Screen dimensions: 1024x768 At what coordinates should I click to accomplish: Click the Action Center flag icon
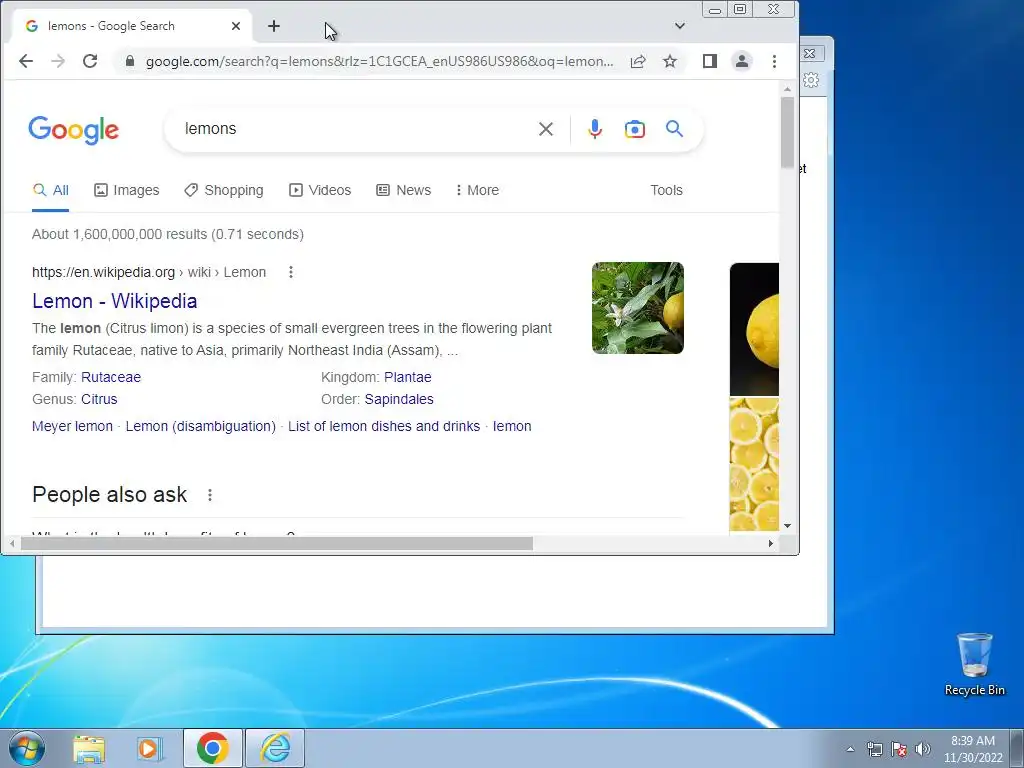pyautogui.click(x=899, y=750)
